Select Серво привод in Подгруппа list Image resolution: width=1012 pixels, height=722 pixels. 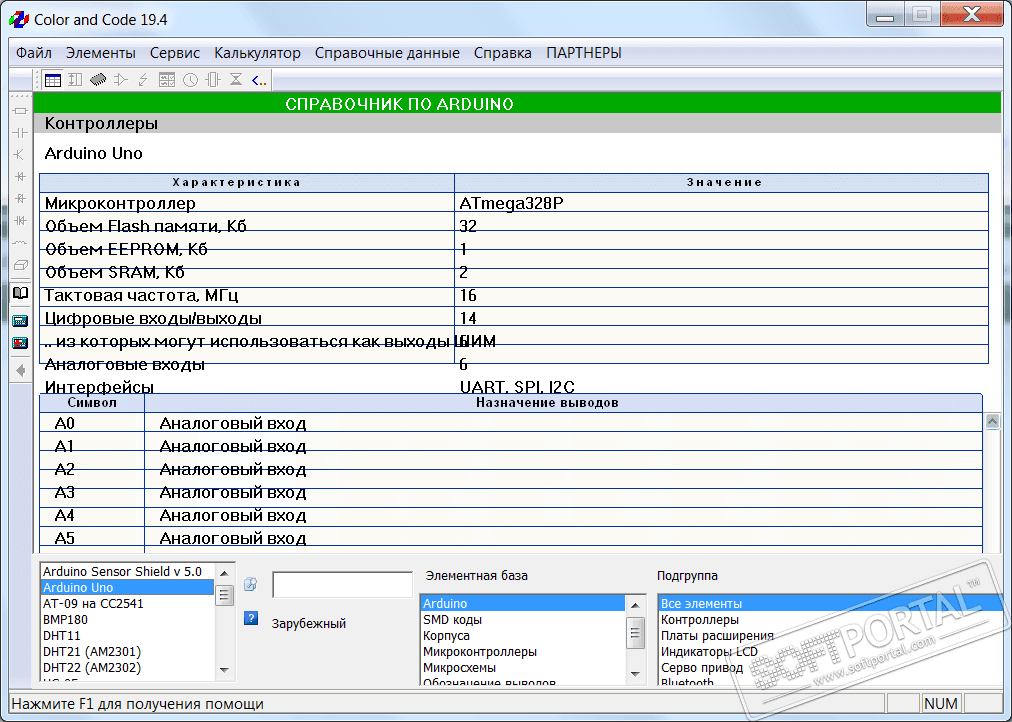tap(833, 668)
